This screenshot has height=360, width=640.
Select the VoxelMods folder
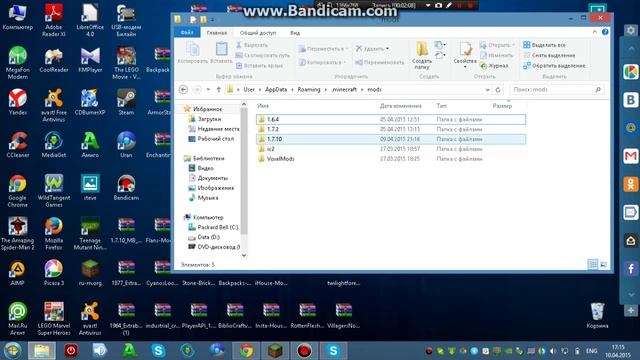(391, 159)
